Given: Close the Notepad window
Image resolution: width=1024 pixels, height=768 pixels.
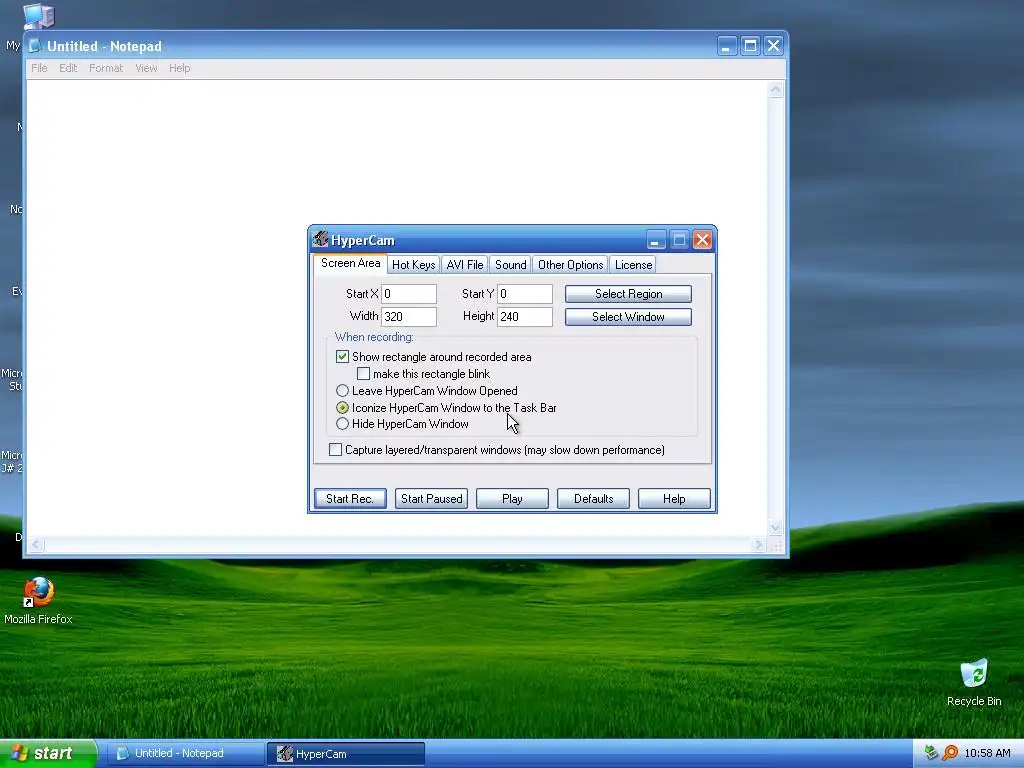Looking at the screenshot, I should [x=773, y=46].
